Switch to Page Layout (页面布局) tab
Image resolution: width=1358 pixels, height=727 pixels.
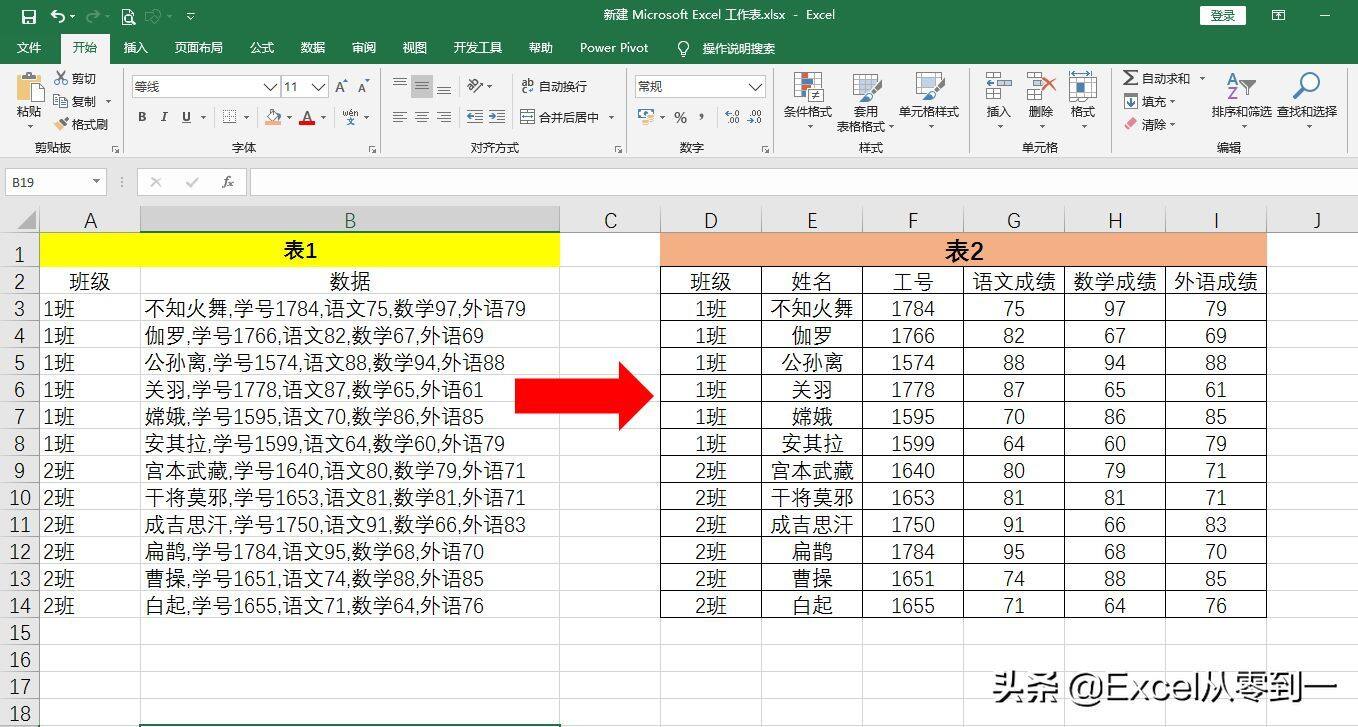[198, 48]
